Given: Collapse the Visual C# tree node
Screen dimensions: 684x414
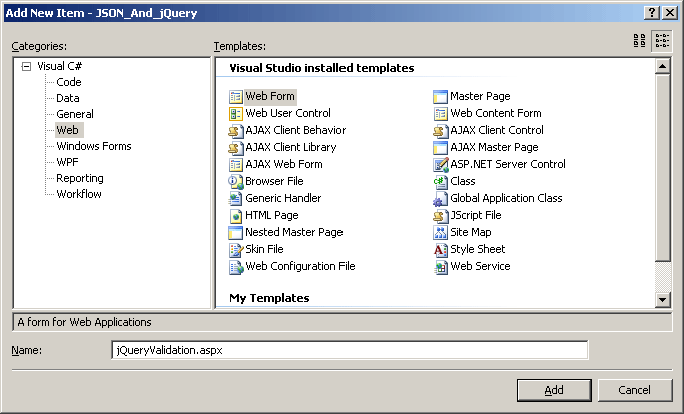Looking at the screenshot, I should [27, 66].
